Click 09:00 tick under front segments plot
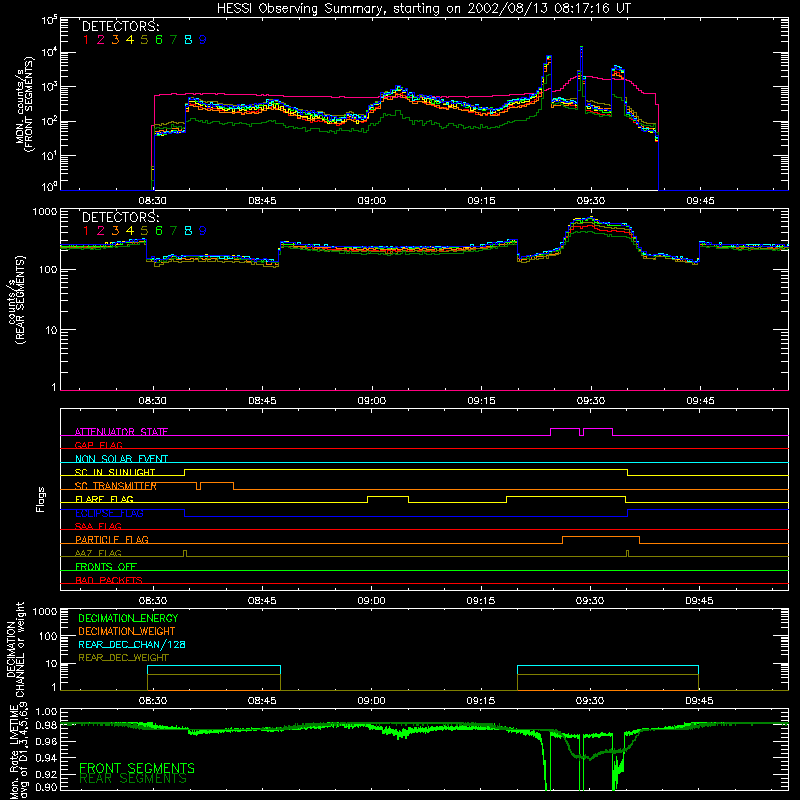The height and width of the screenshot is (800, 800). tap(371, 201)
